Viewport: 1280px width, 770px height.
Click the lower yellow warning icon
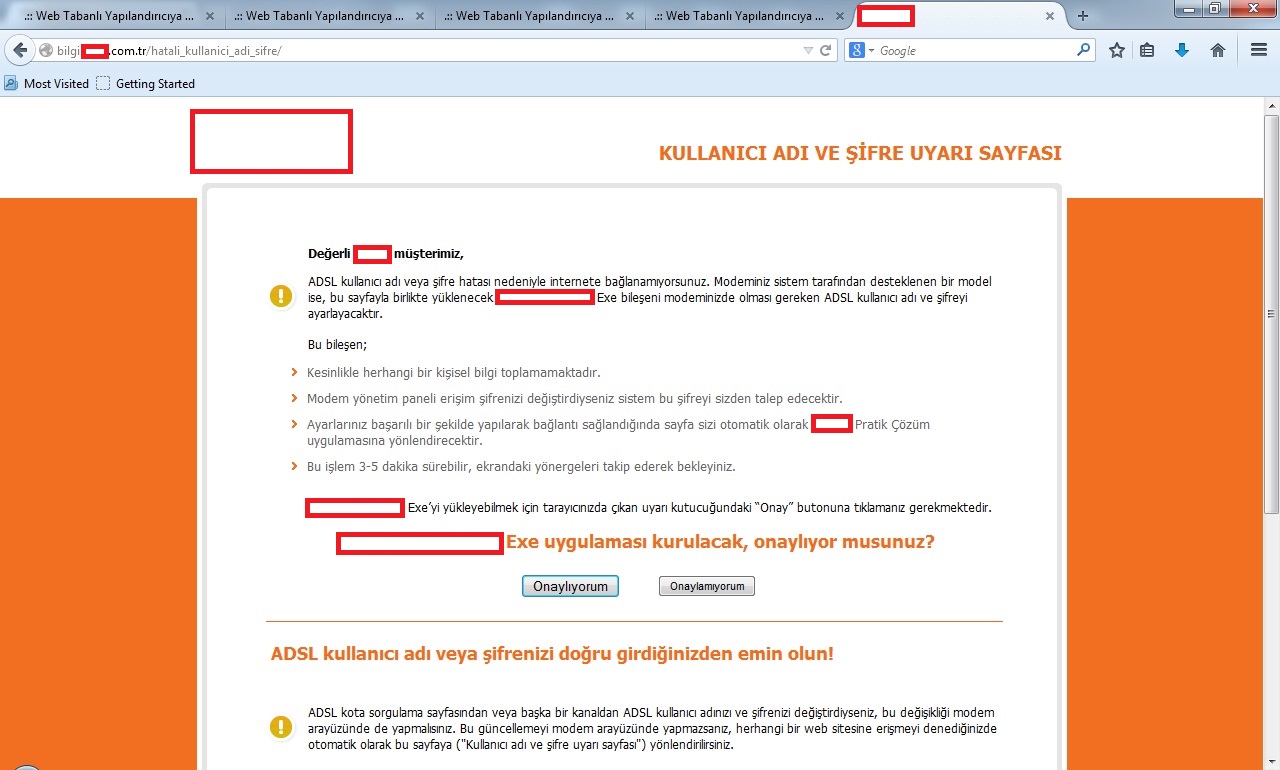click(x=282, y=727)
